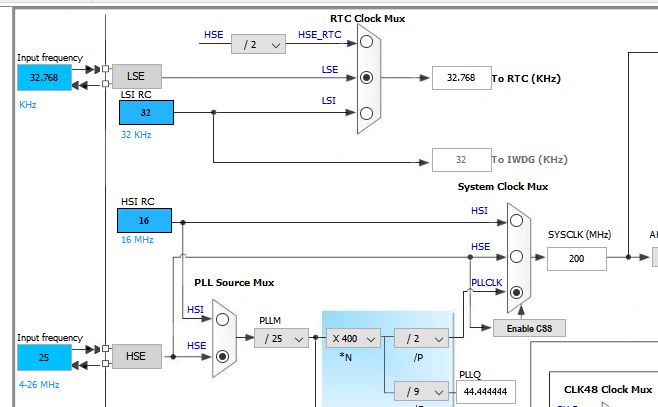The width and height of the screenshot is (658, 407).
Task: Select HSE in System Clock Mux
Action: 516,256
